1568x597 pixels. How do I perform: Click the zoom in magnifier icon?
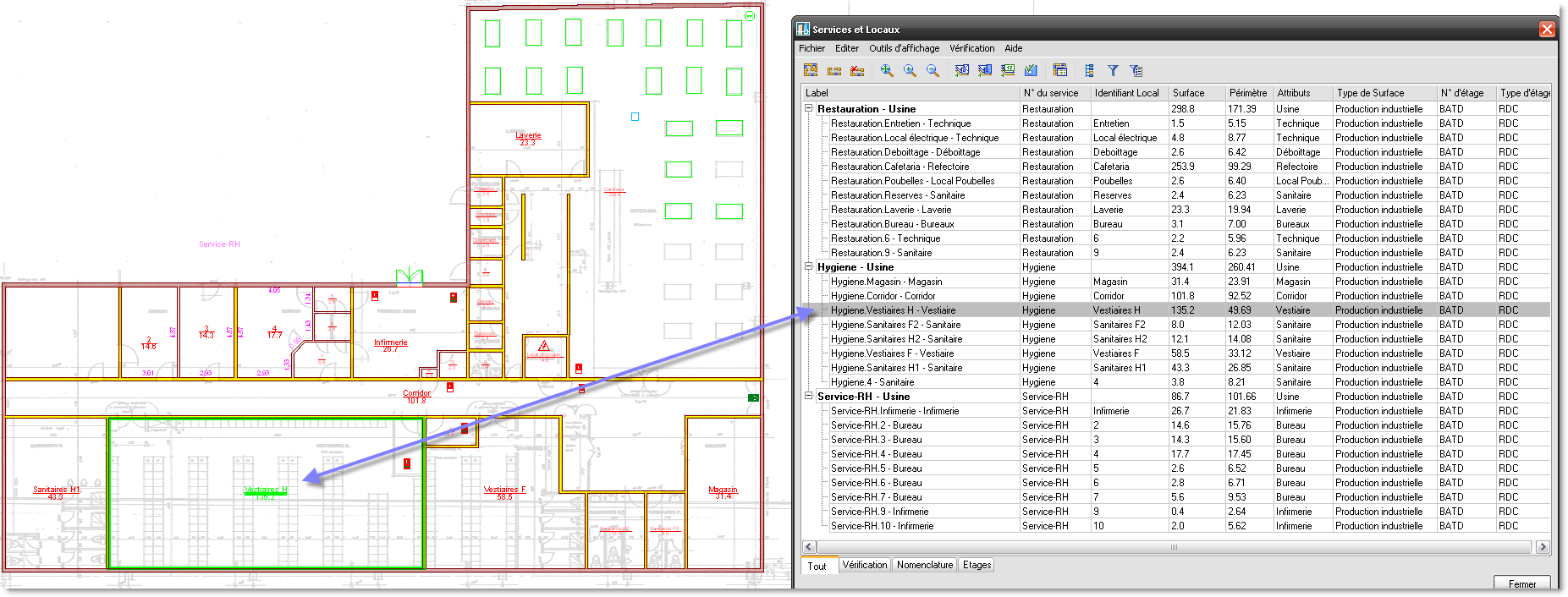(910, 71)
